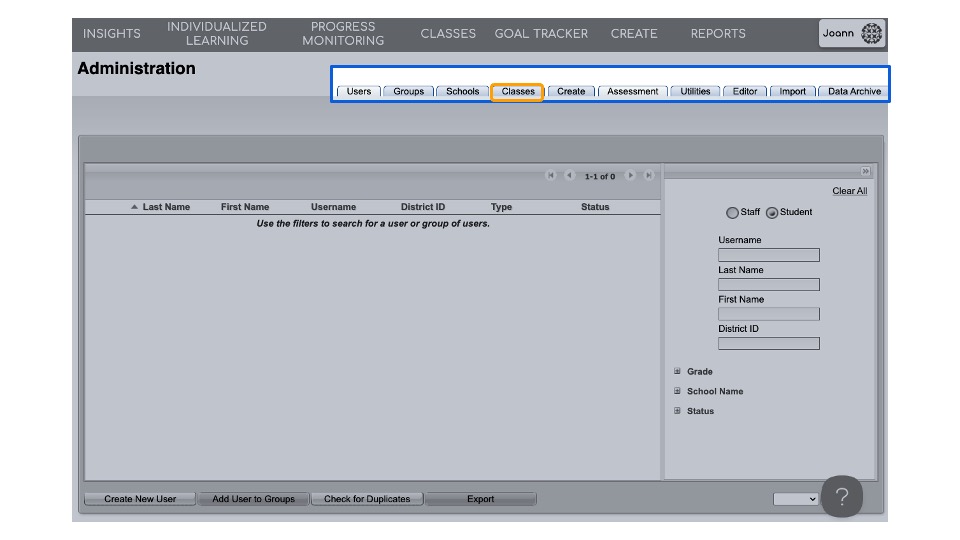Expand the School Name filter
The height and width of the screenshot is (540, 960).
pos(677,391)
